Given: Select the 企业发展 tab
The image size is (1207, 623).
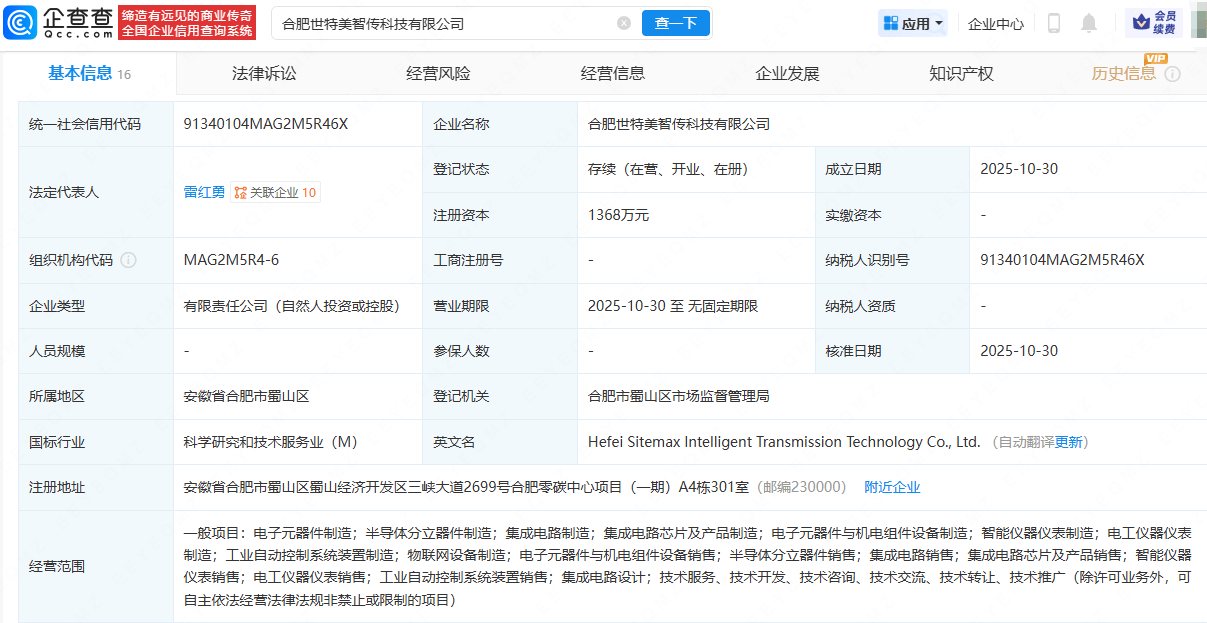Looking at the screenshot, I should tap(787, 74).
